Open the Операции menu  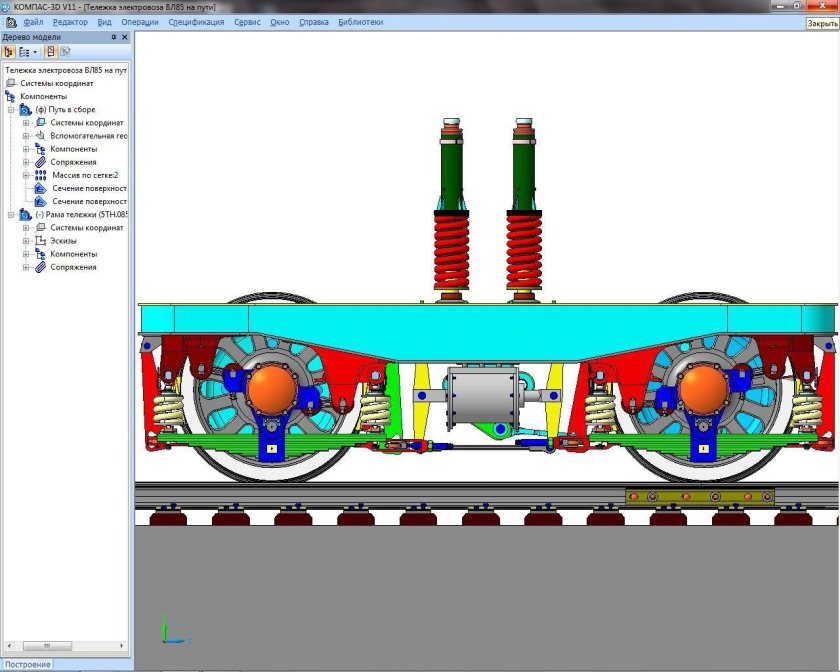click(139, 22)
